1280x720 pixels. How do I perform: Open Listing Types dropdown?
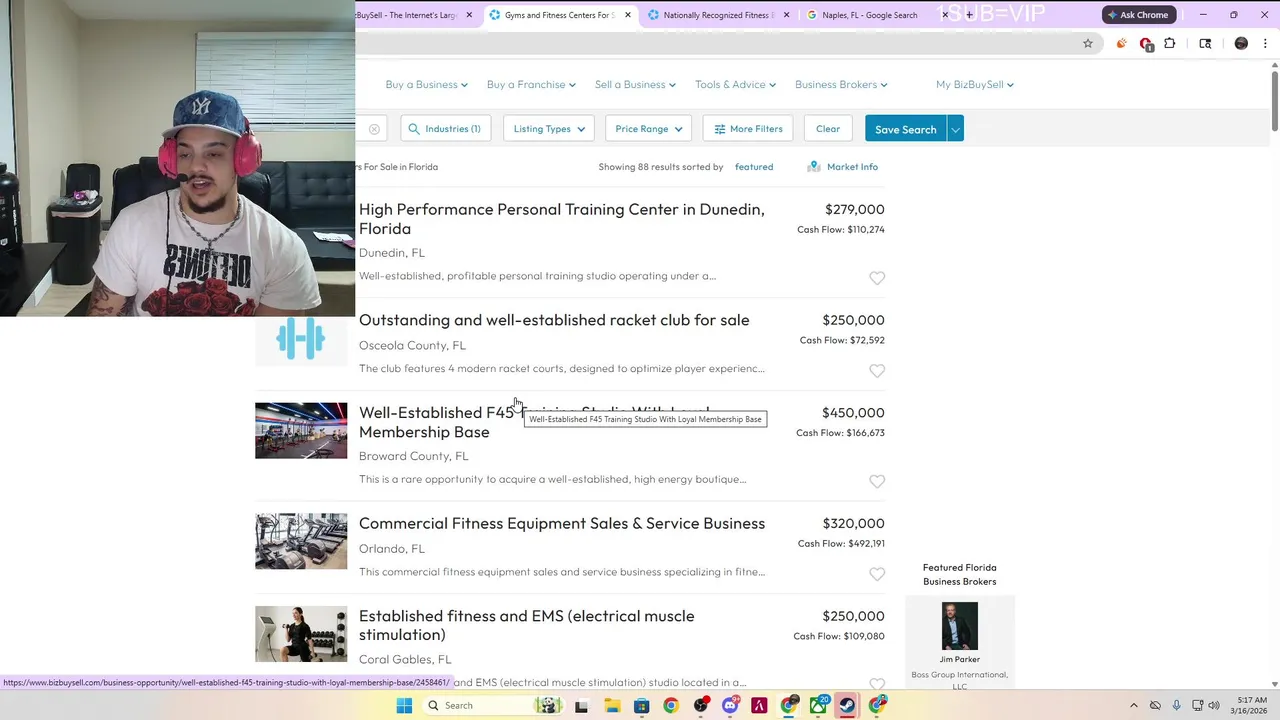tap(549, 129)
